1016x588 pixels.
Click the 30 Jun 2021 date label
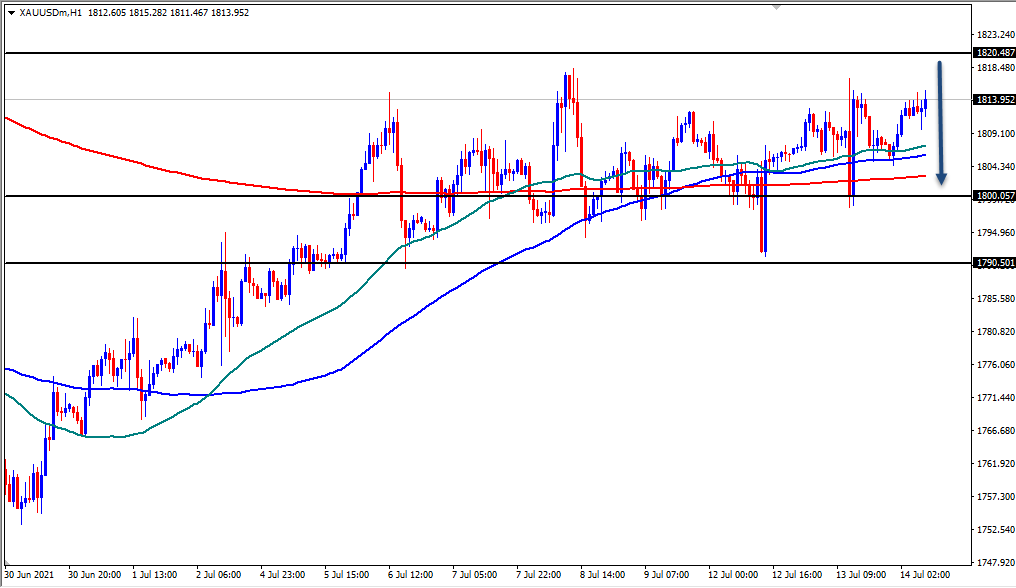point(29,575)
